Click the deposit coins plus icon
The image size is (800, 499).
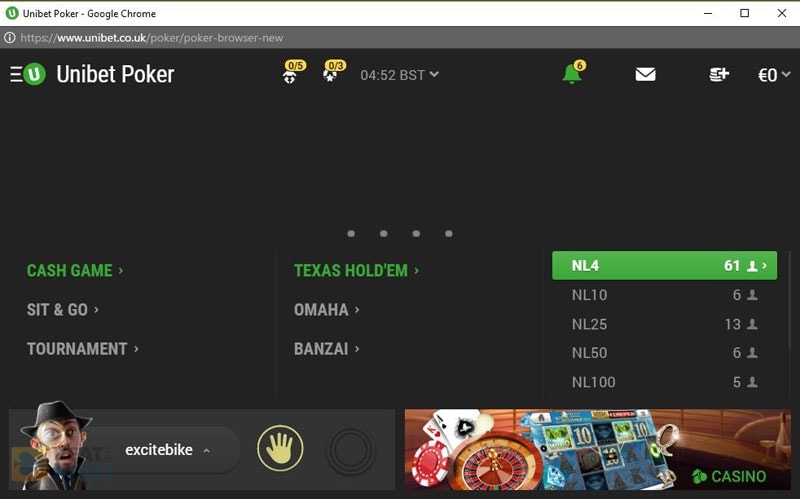pos(719,74)
